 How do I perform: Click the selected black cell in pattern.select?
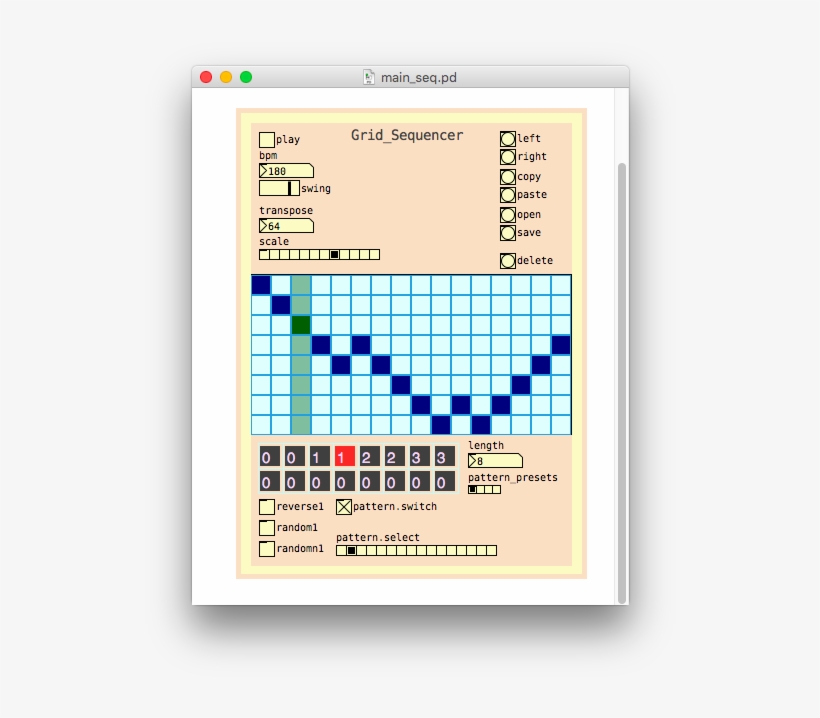351,551
